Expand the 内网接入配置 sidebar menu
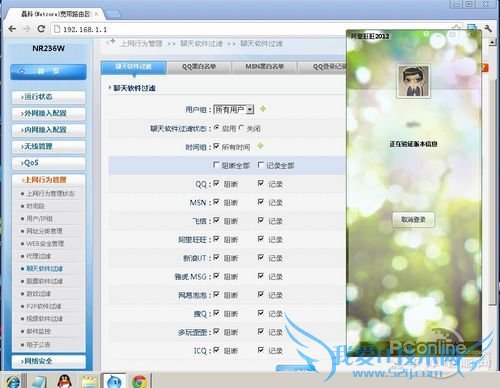 49,130
